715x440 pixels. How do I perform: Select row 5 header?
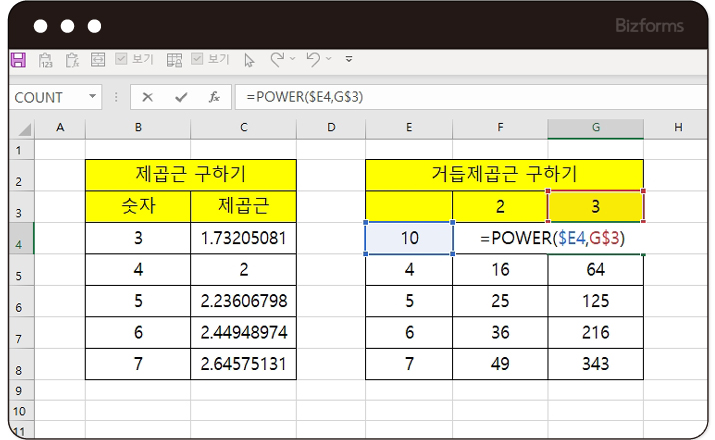click(x=21, y=269)
